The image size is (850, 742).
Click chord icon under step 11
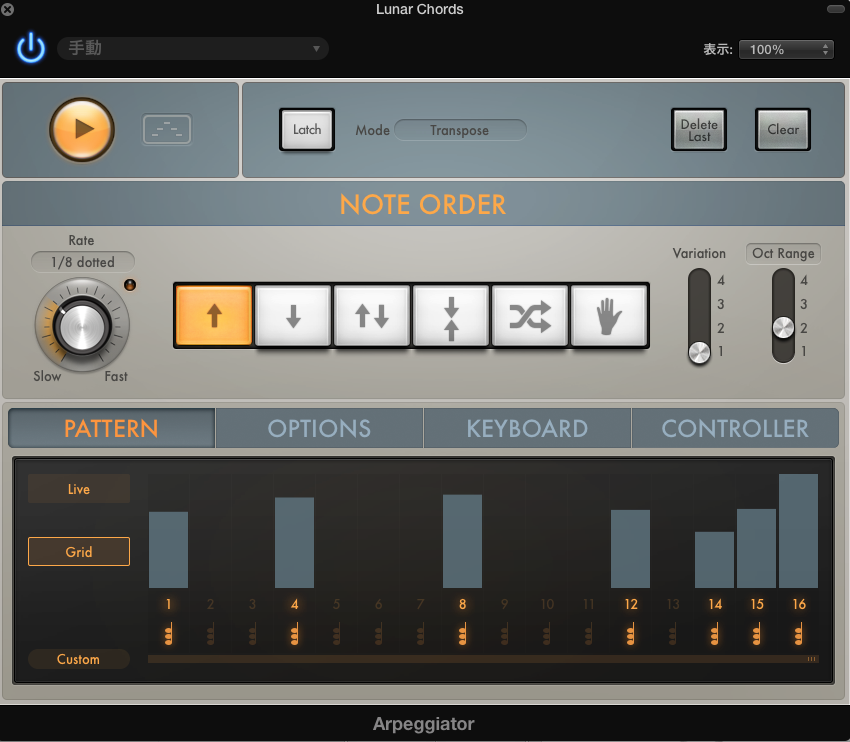point(589,634)
